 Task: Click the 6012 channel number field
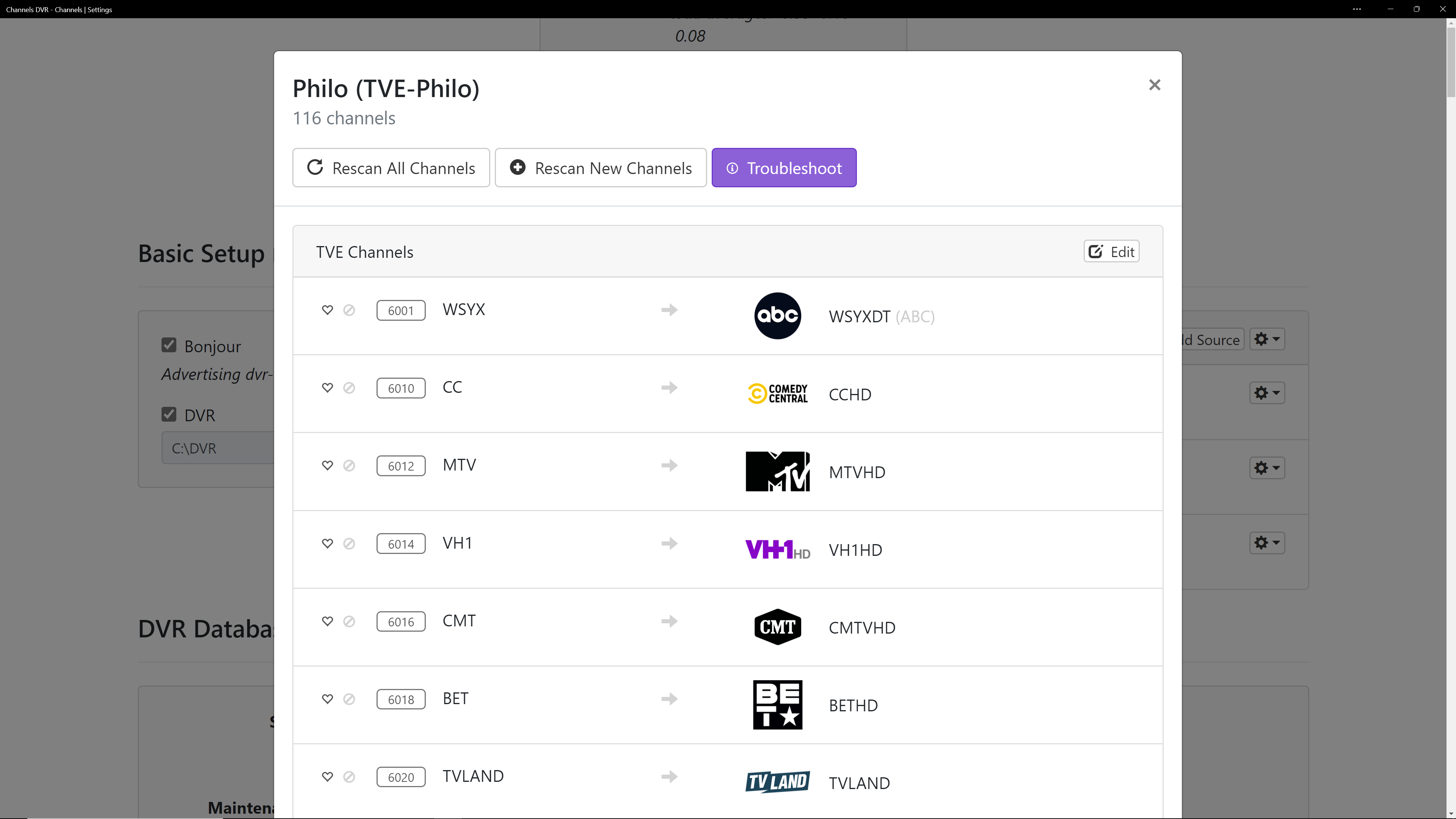click(401, 466)
